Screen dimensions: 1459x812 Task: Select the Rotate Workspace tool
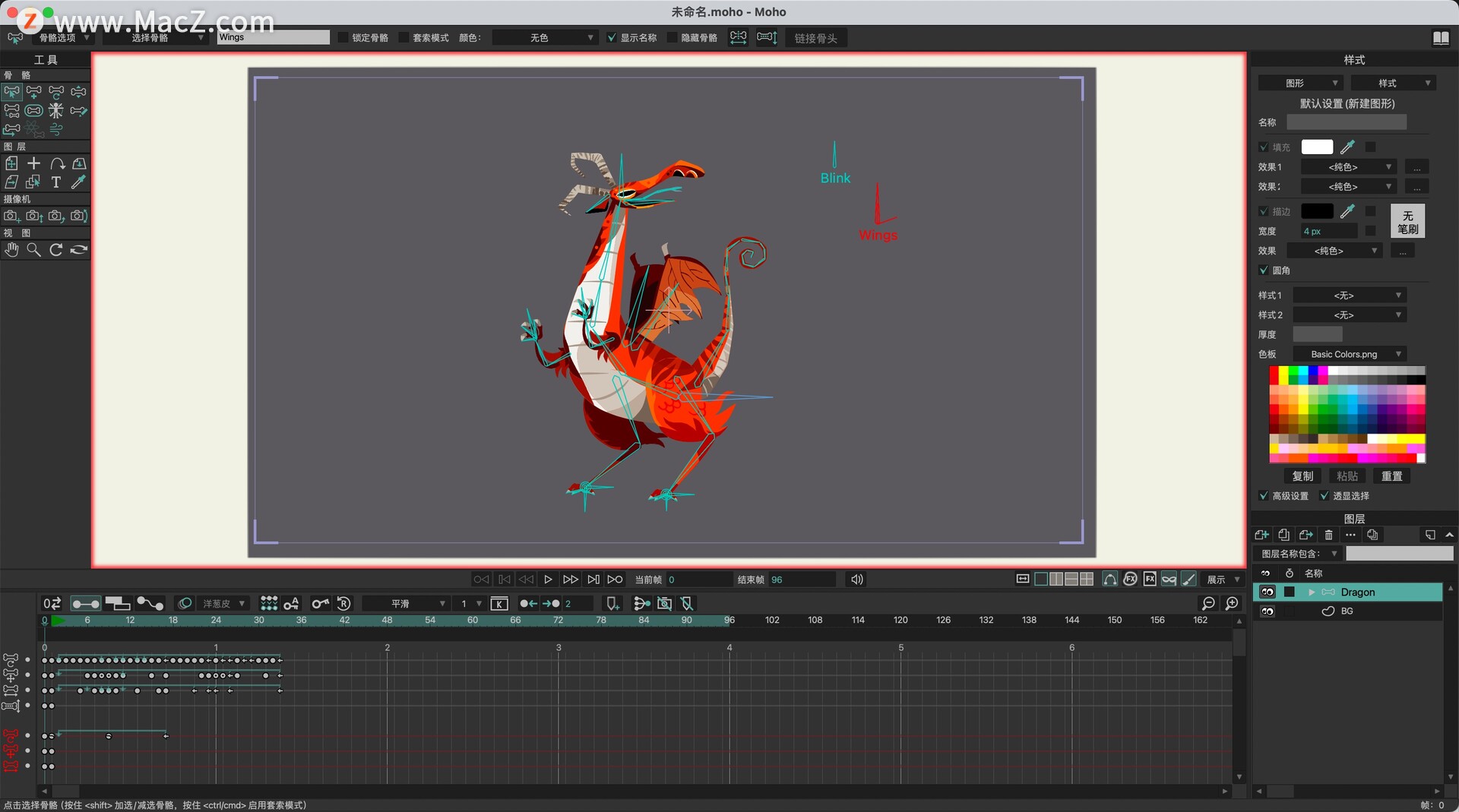(x=56, y=249)
